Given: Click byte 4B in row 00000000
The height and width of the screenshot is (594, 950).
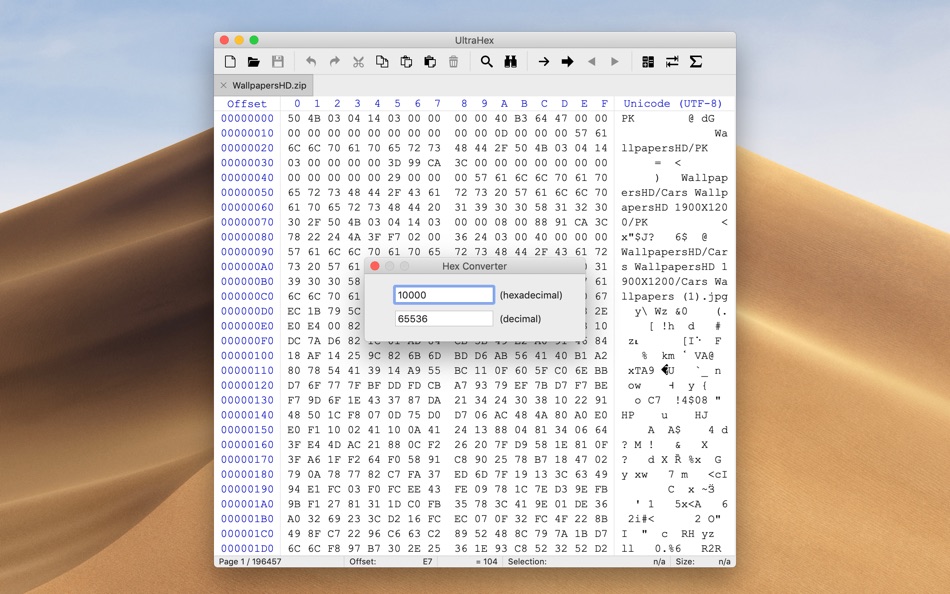Looking at the screenshot, I should coord(314,119).
